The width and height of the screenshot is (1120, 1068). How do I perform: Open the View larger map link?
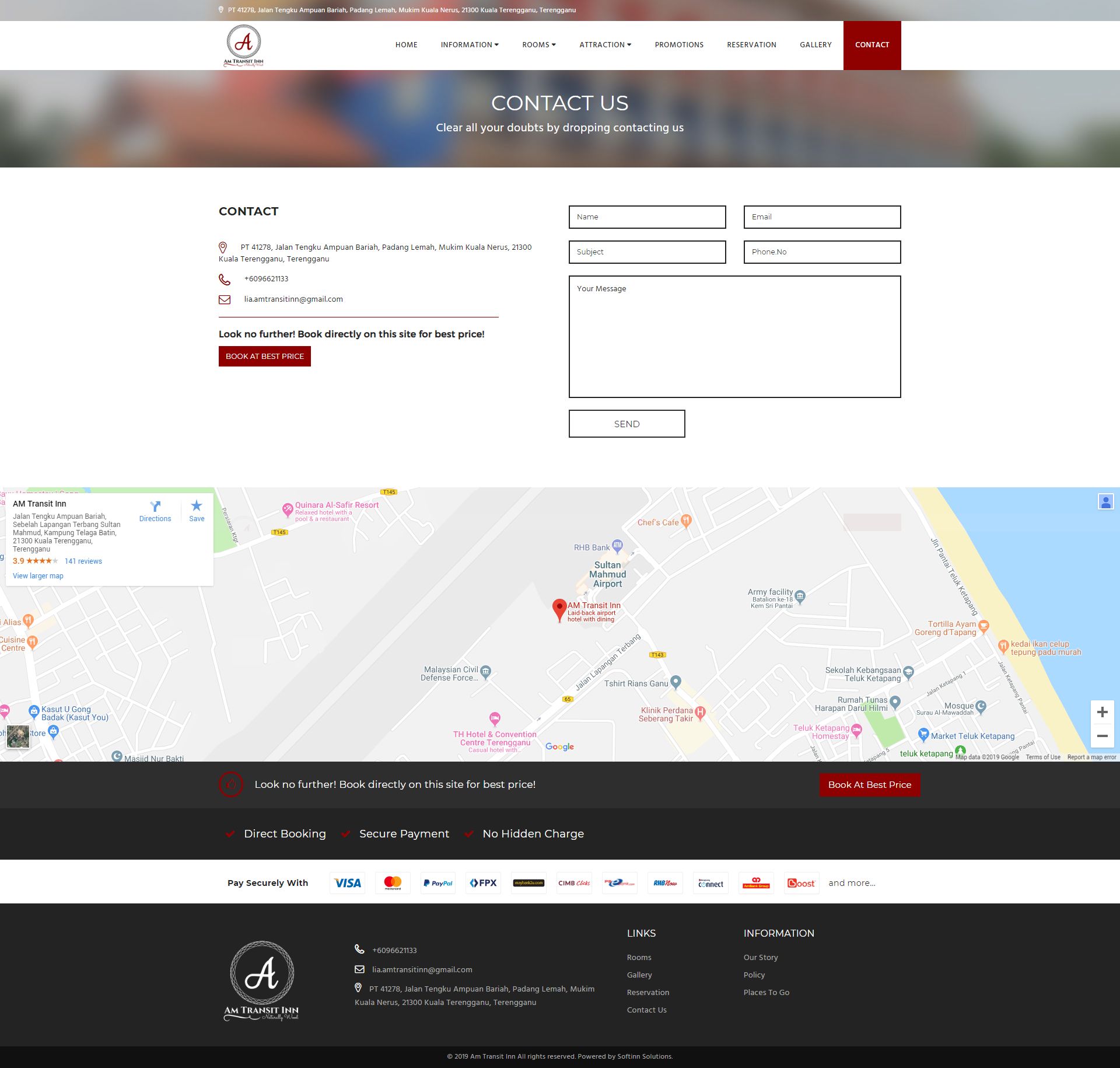coord(38,576)
